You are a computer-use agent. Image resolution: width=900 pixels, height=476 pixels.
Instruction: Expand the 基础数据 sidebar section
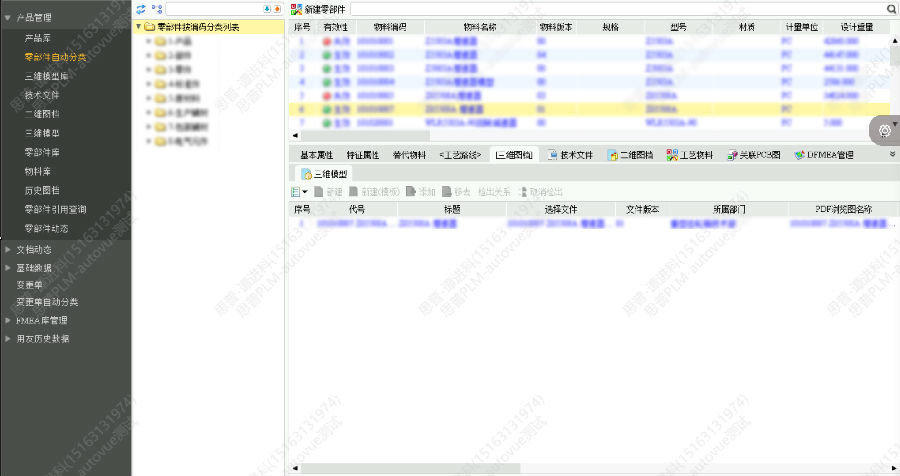coord(7,268)
